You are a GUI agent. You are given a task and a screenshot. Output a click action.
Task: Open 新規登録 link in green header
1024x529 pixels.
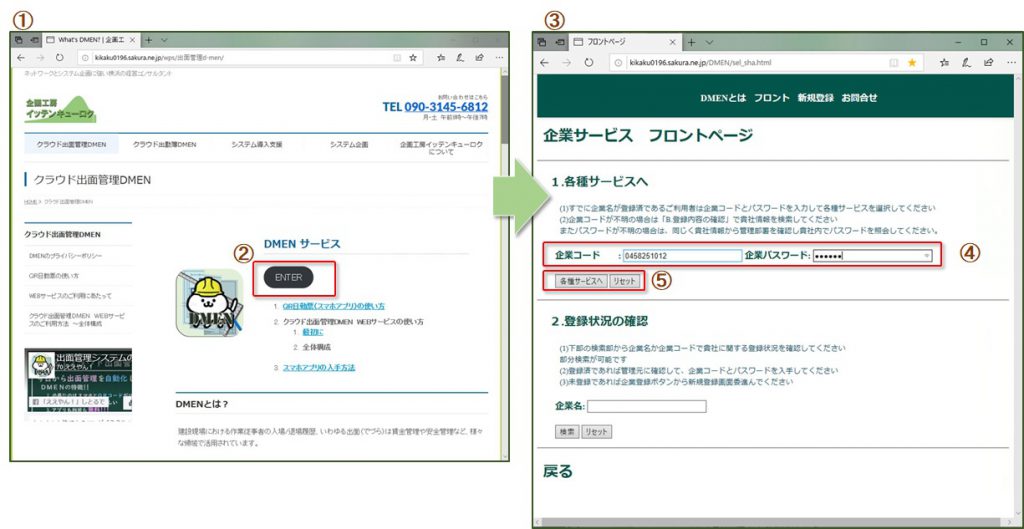tap(815, 98)
